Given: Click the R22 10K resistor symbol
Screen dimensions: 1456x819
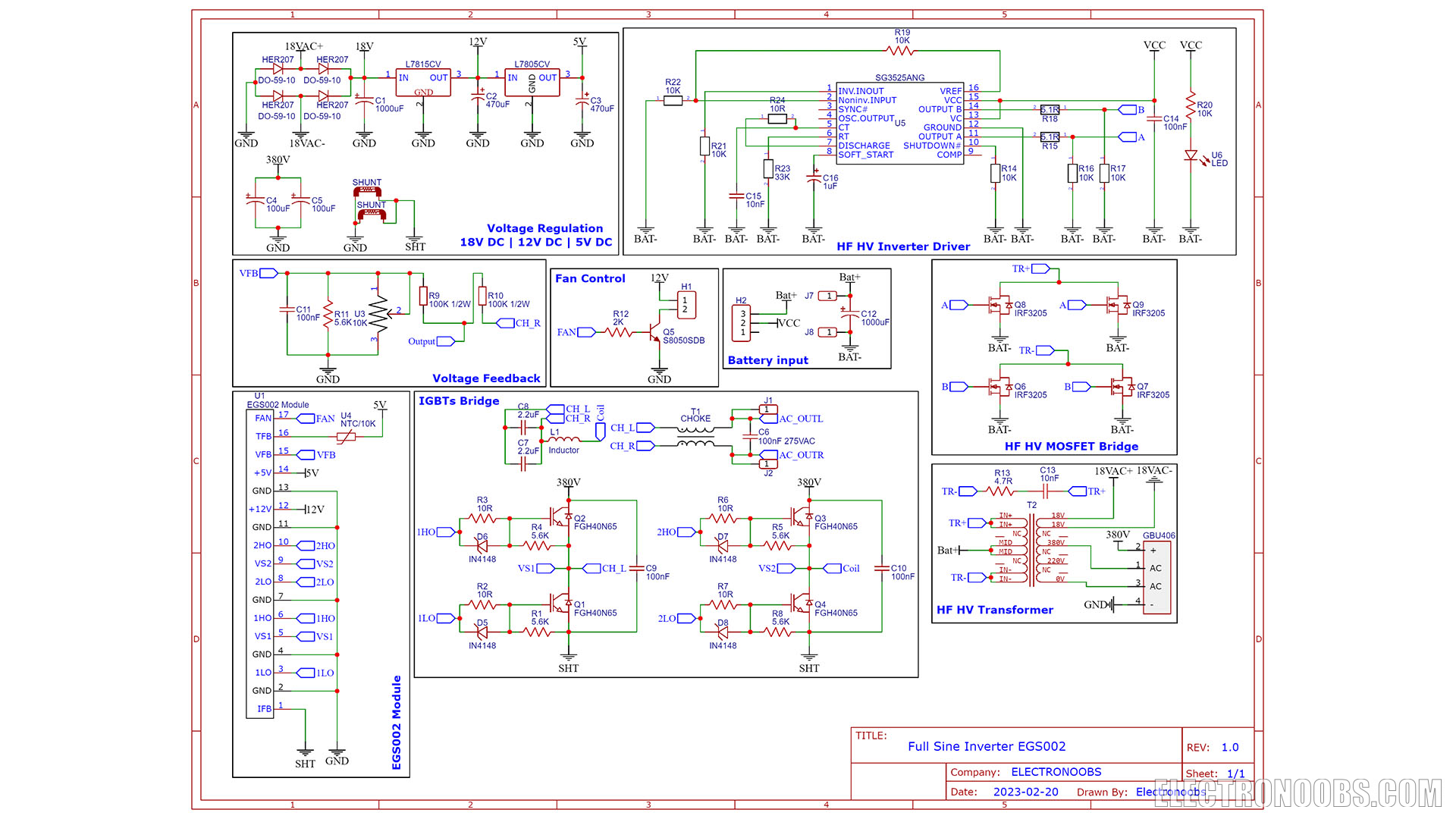Looking at the screenshot, I should coord(673,99).
